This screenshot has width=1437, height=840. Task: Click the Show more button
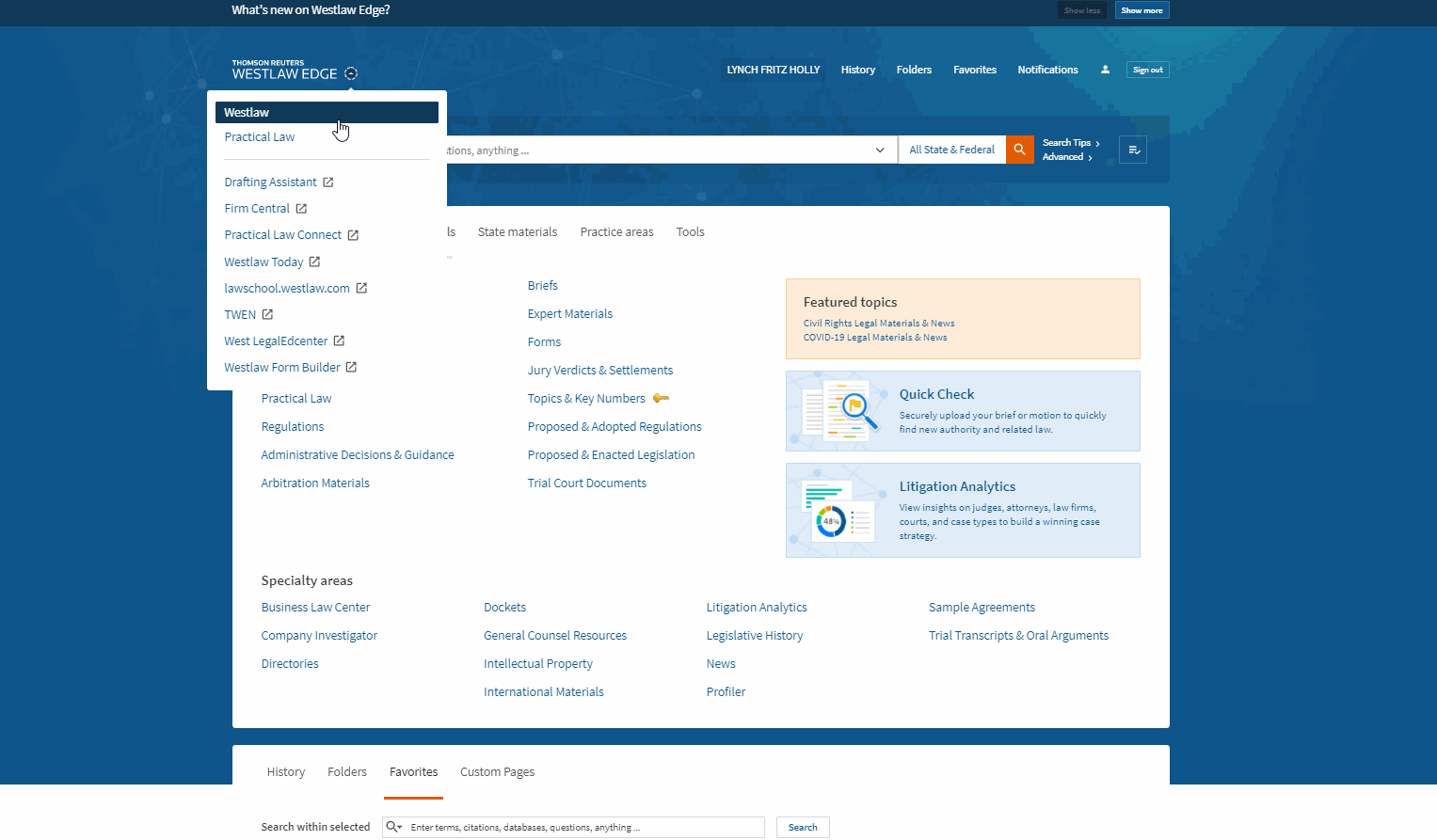1142,10
